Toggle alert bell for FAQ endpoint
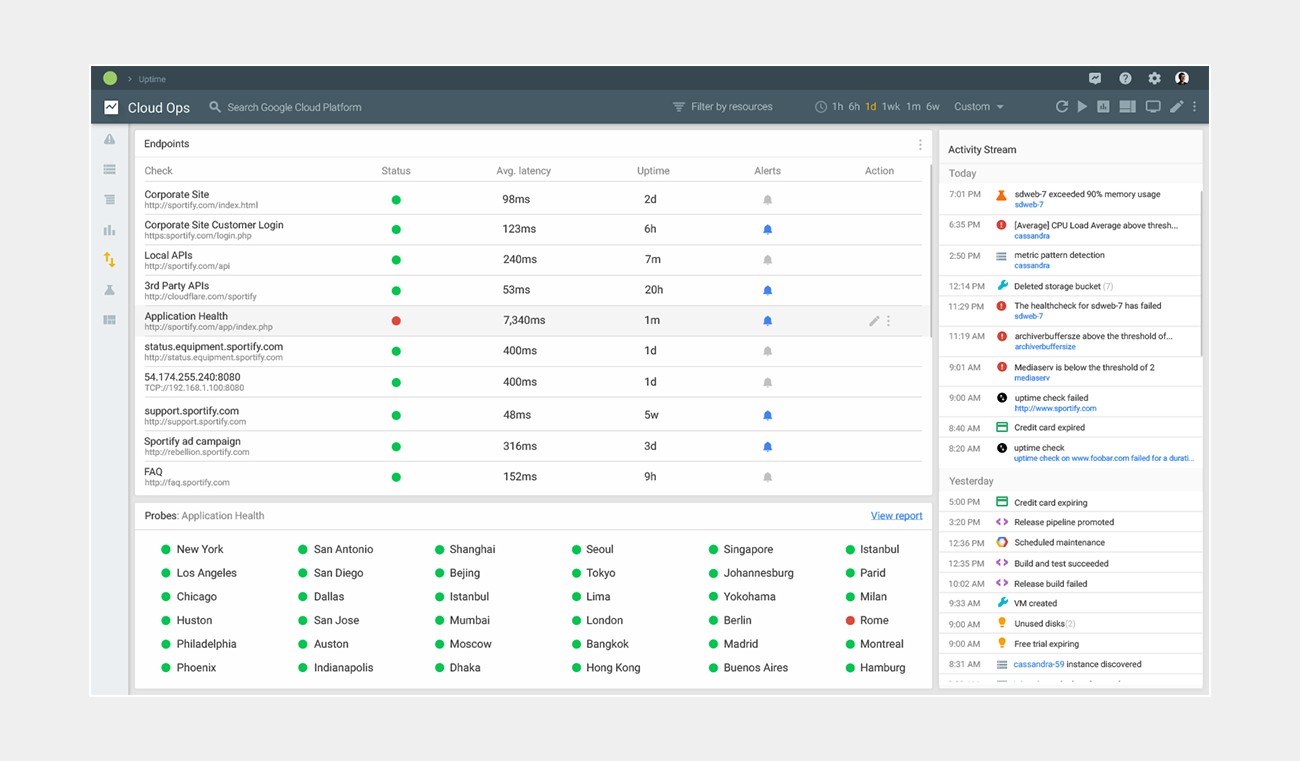 pos(768,478)
